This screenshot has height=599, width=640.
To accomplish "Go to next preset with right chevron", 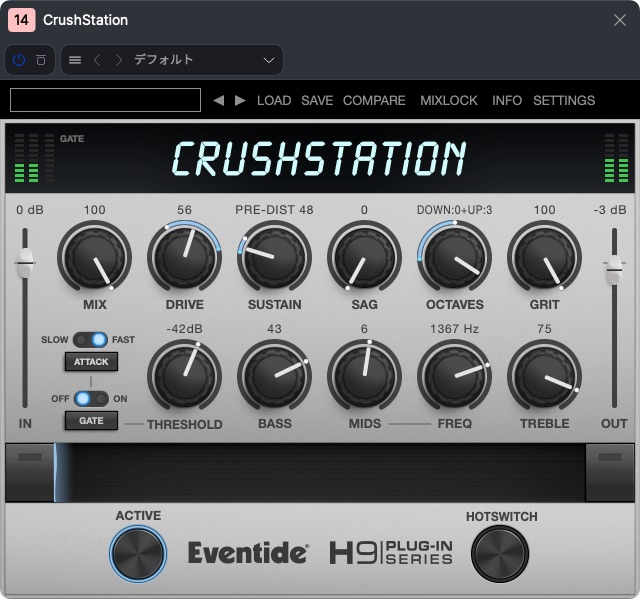I will coord(118,60).
